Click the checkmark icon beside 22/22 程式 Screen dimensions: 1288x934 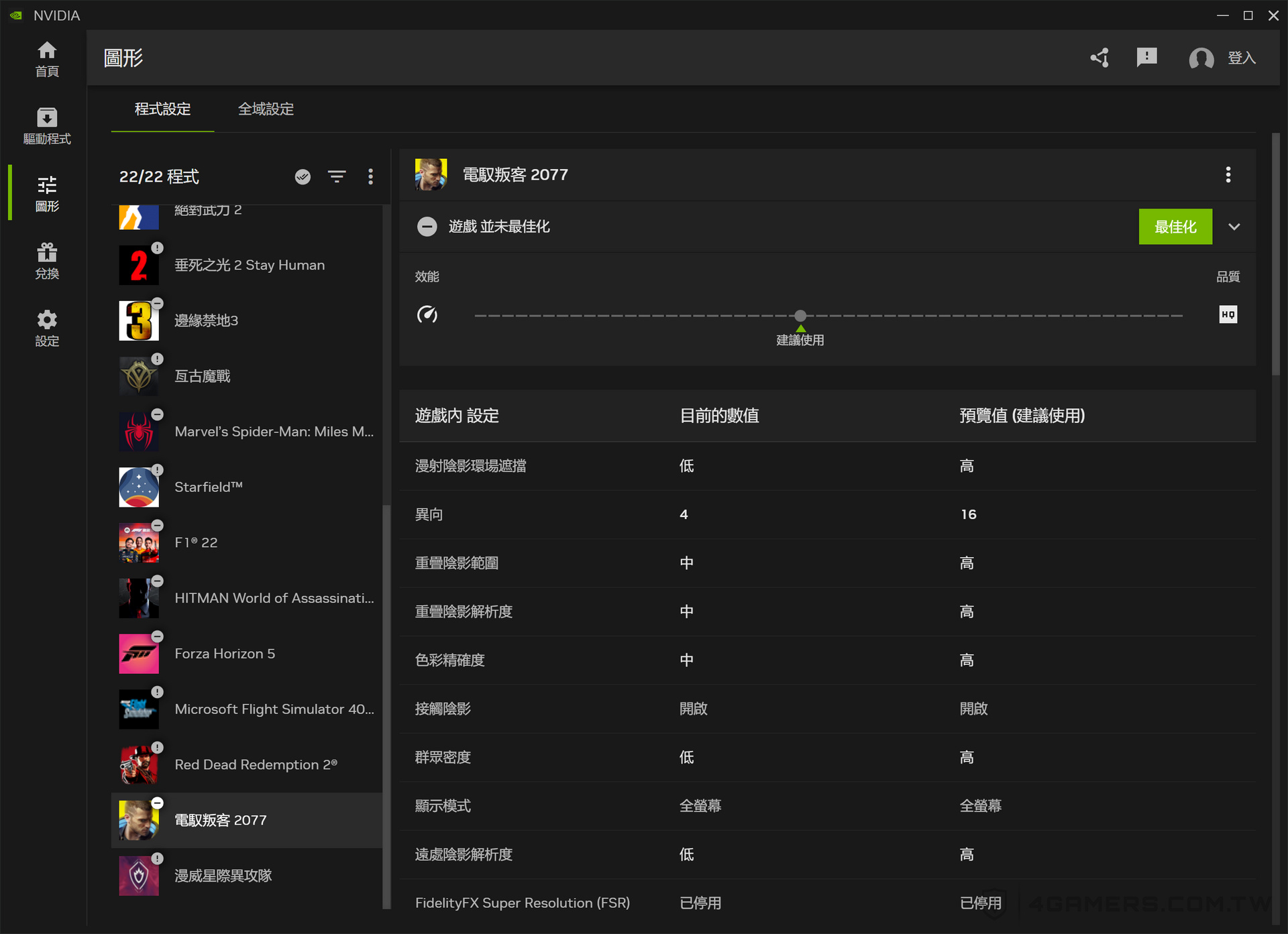click(303, 177)
